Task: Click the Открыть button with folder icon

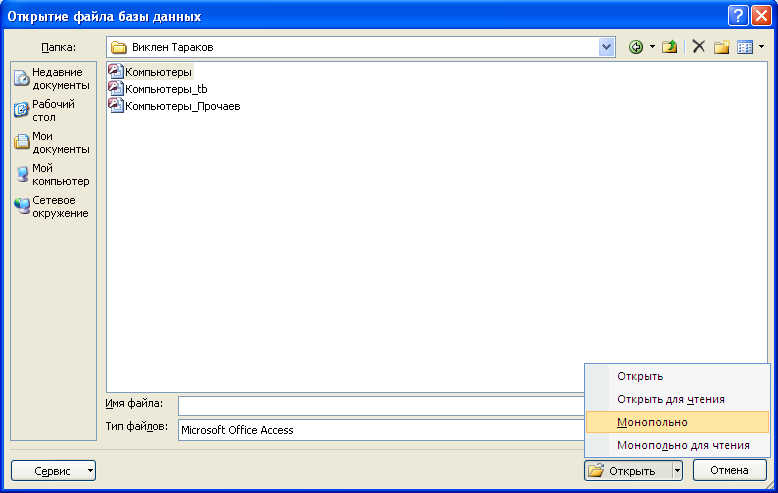Action: 628,471
